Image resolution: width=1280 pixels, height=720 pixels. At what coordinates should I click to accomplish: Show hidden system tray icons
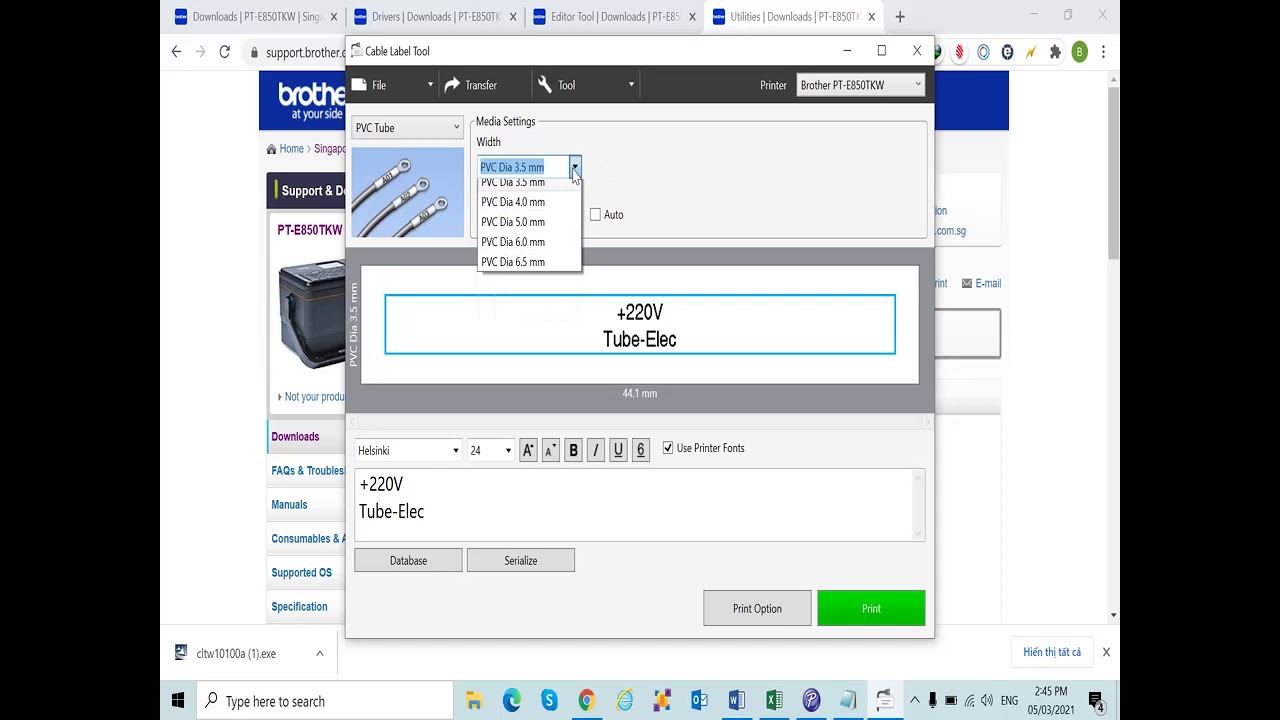click(x=914, y=701)
